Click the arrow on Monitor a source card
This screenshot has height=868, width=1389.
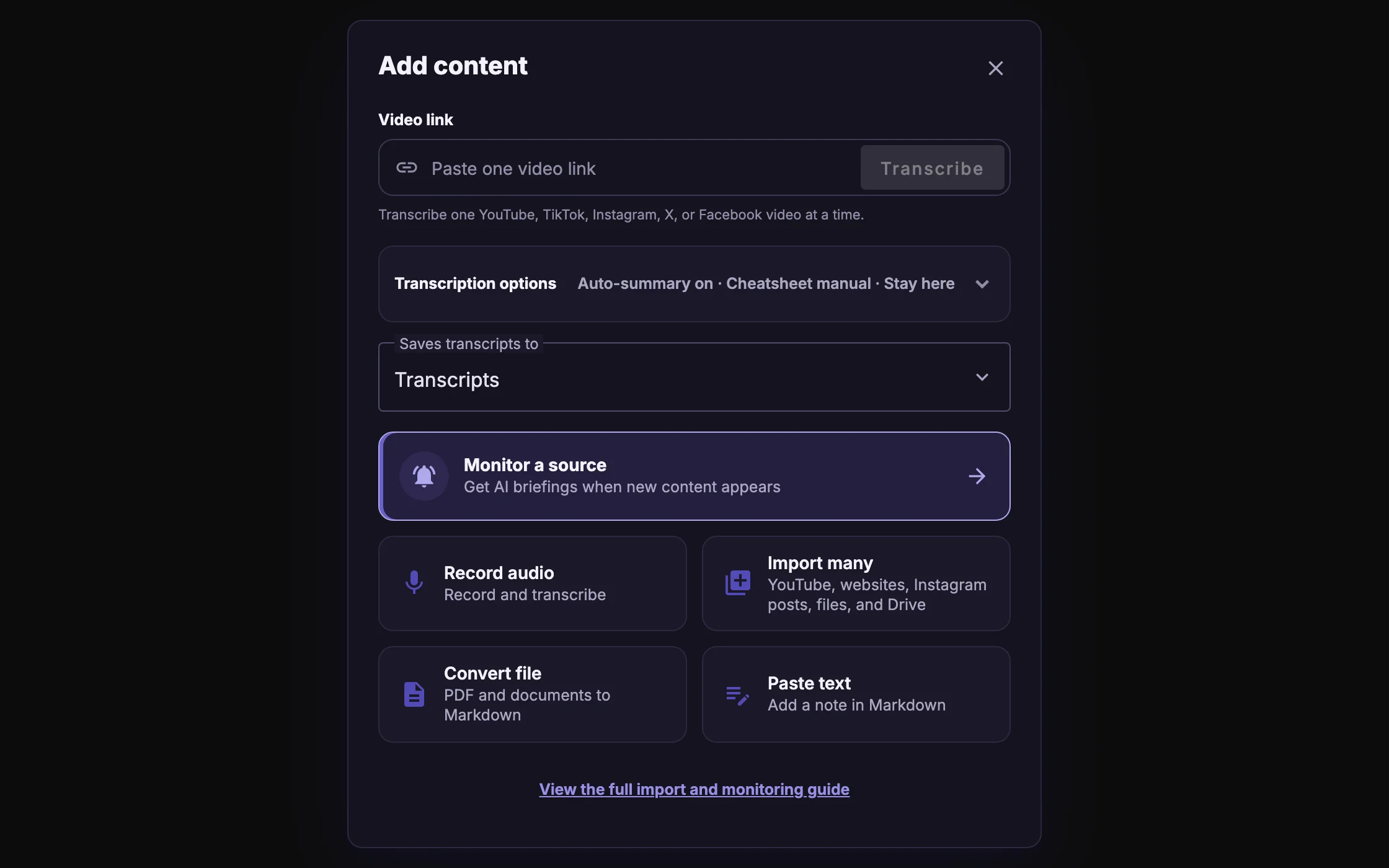coord(977,476)
